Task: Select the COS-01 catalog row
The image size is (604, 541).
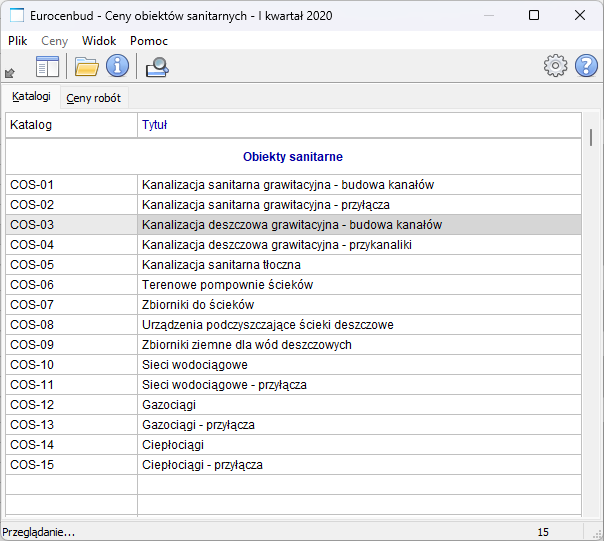Action: click(70, 185)
